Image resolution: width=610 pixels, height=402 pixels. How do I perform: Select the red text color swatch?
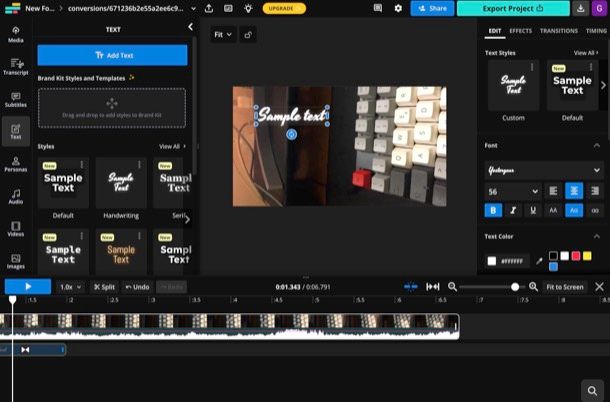click(576, 256)
